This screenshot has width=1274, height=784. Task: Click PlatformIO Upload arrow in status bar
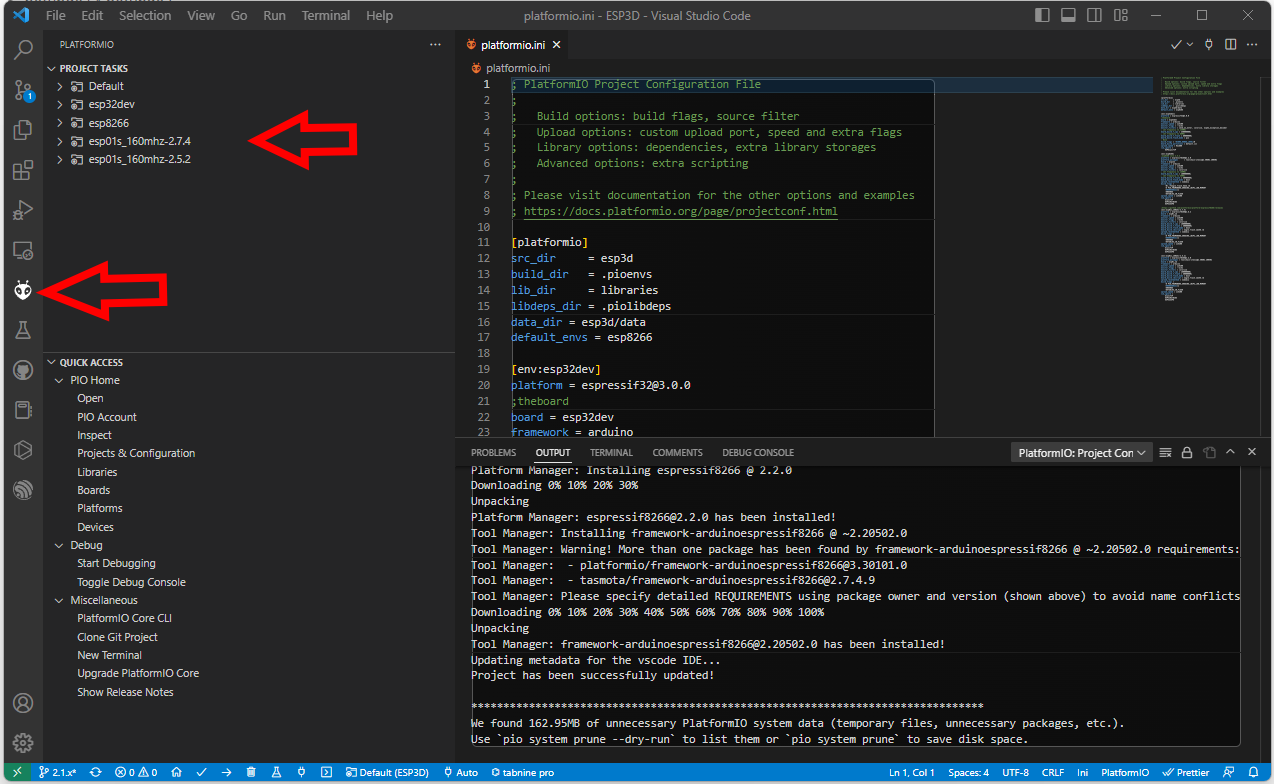[x=226, y=773]
